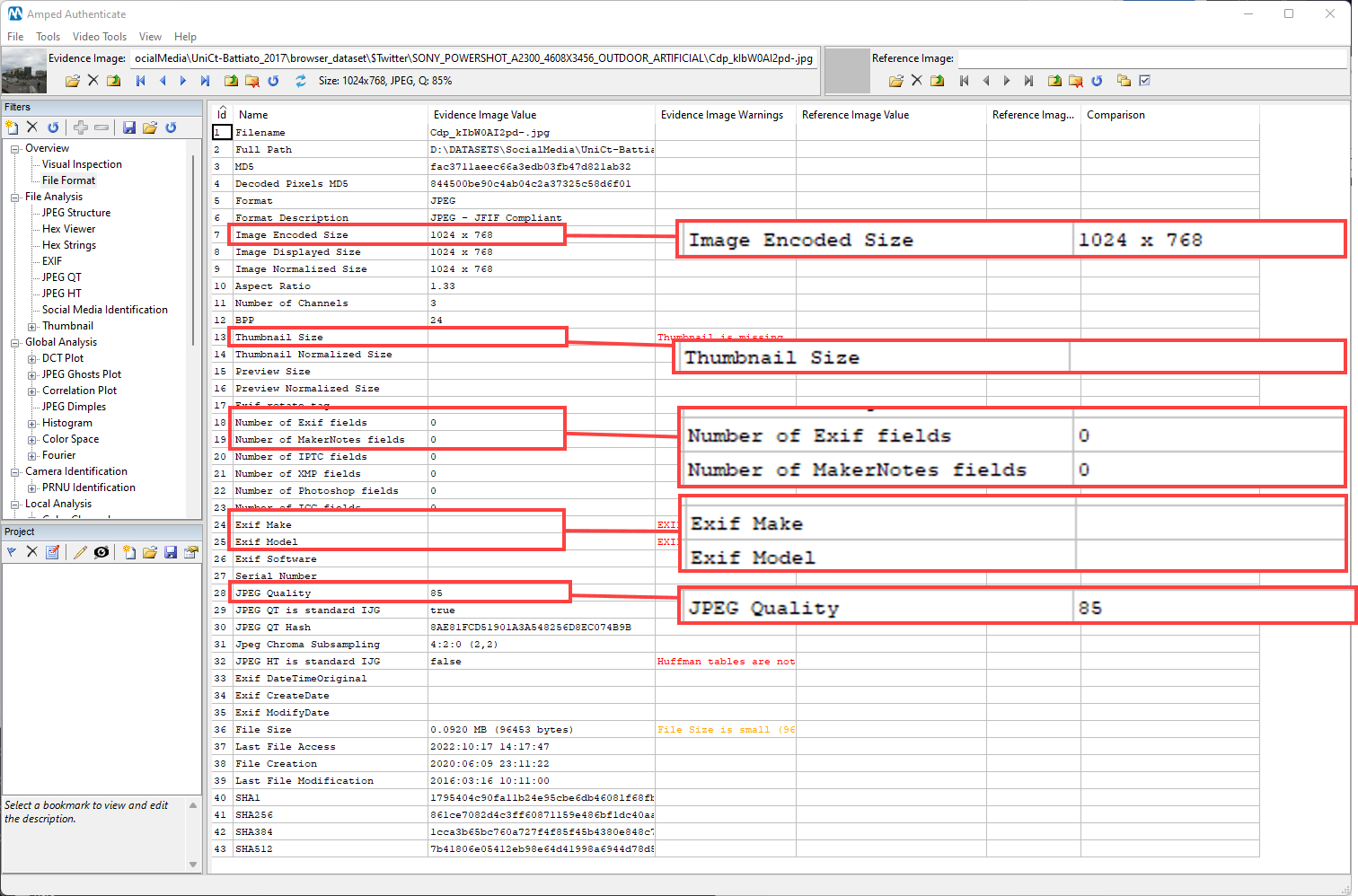The height and width of the screenshot is (896, 1358).
Task: Create a new filter in the Filters panel
Action: pyautogui.click(x=11, y=127)
